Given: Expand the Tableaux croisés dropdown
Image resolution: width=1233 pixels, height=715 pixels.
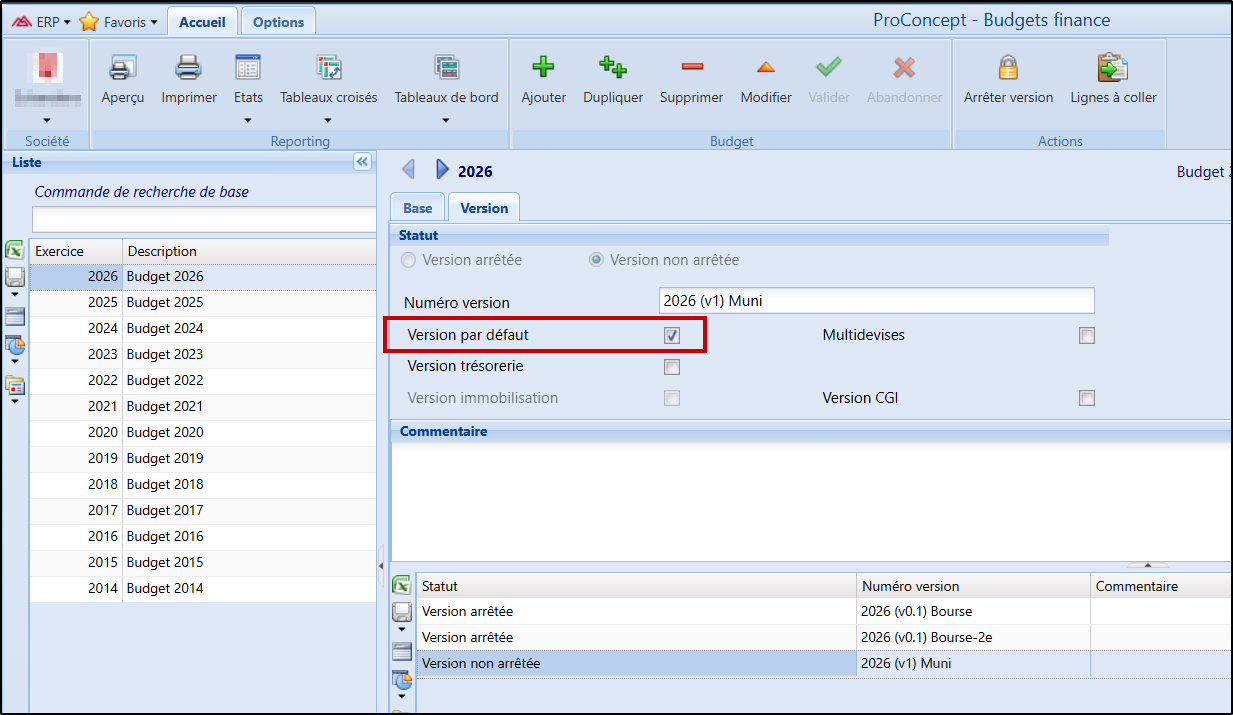Looking at the screenshot, I should click(328, 120).
